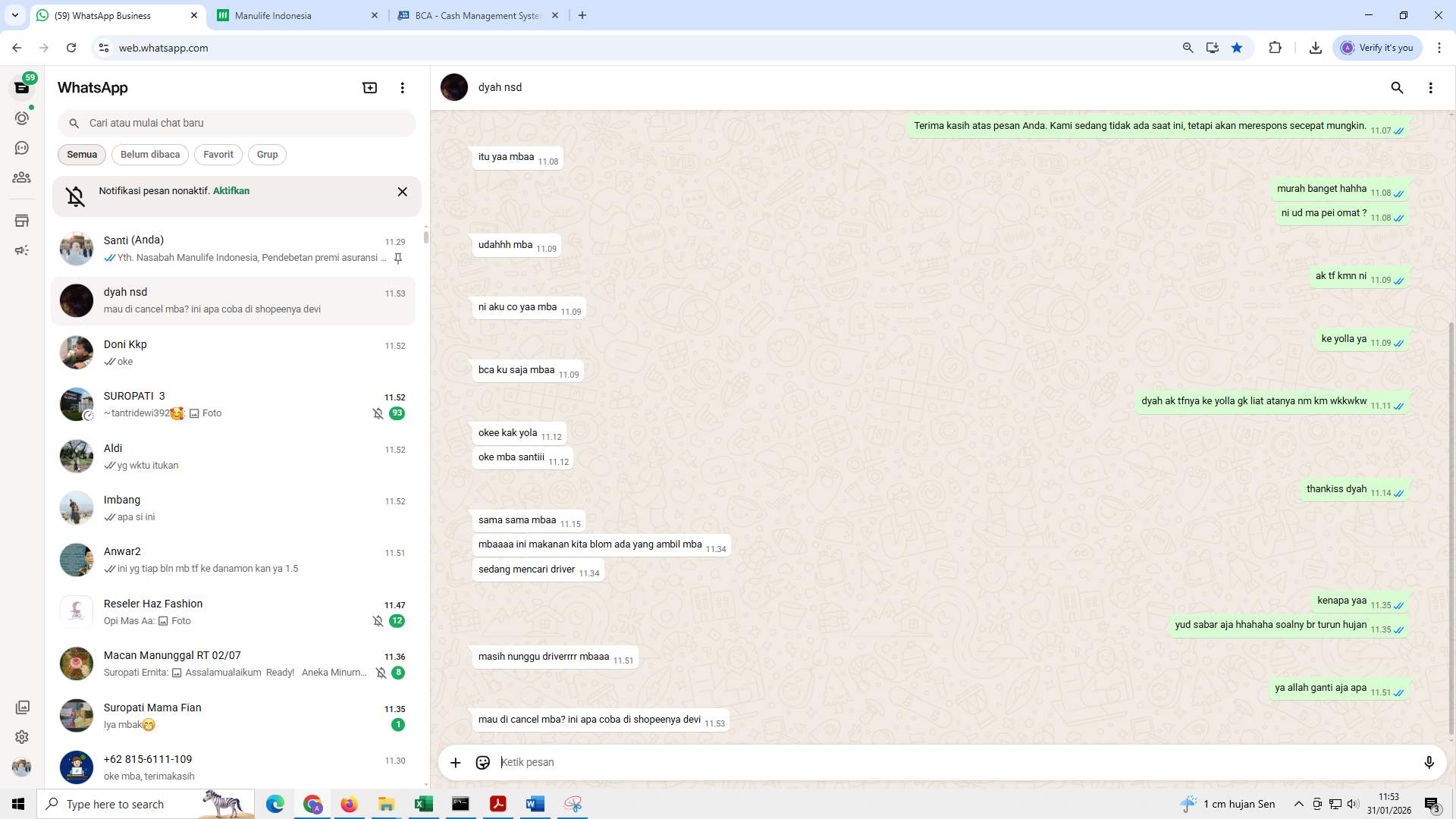Open the emoji and sticker picker
This screenshot has height=819, width=1456.
(483, 762)
